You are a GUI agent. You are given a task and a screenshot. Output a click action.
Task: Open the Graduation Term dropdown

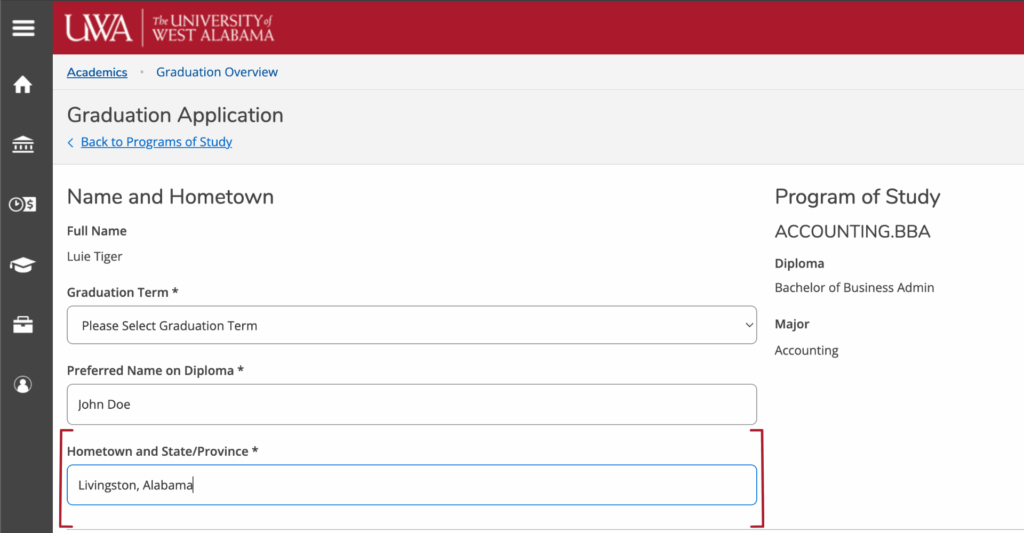pyautogui.click(x=411, y=325)
